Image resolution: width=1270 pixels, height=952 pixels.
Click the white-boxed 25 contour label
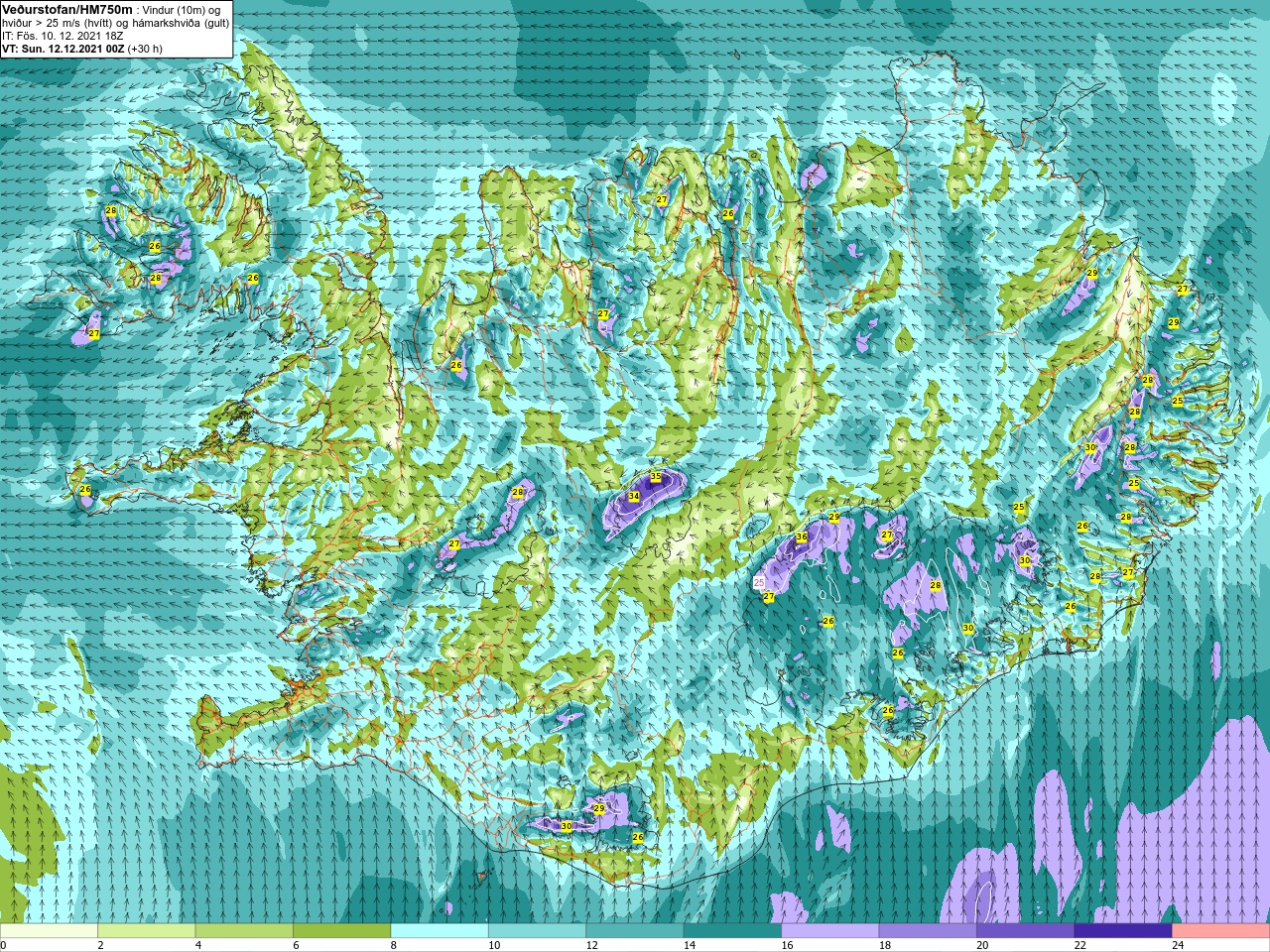pos(760,583)
